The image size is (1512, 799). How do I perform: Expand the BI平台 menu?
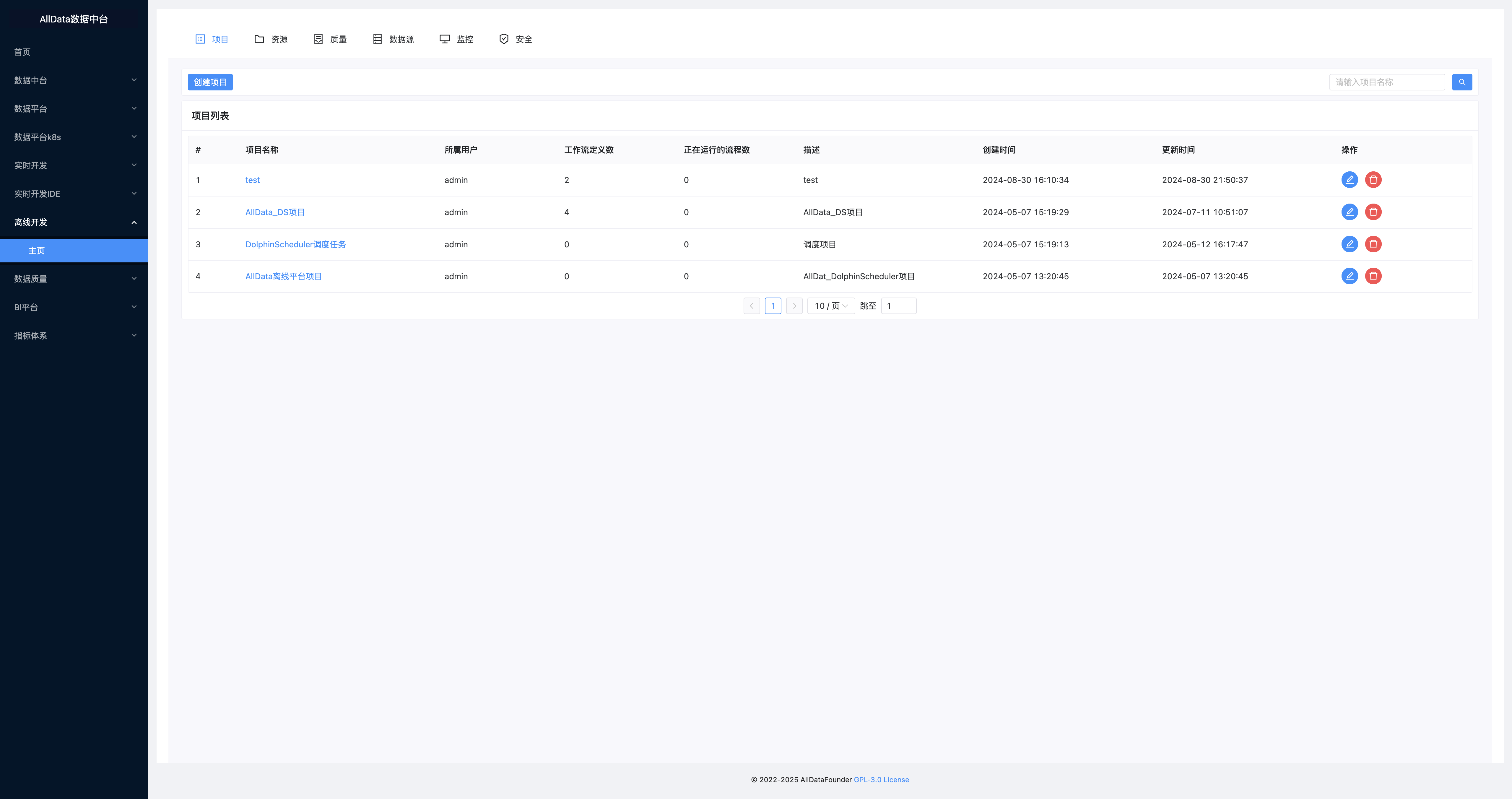click(74, 307)
